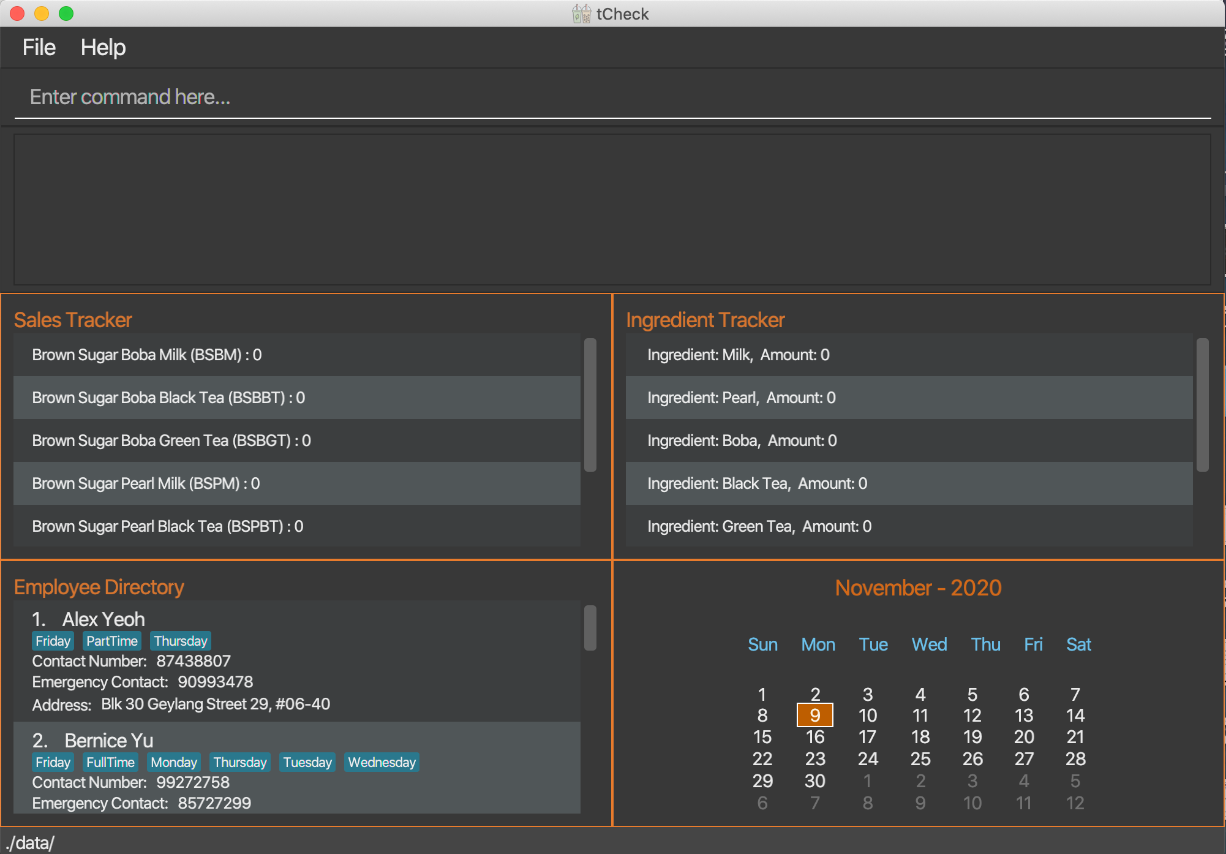Click Bernice Yu's Monday tag

(174, 762)
